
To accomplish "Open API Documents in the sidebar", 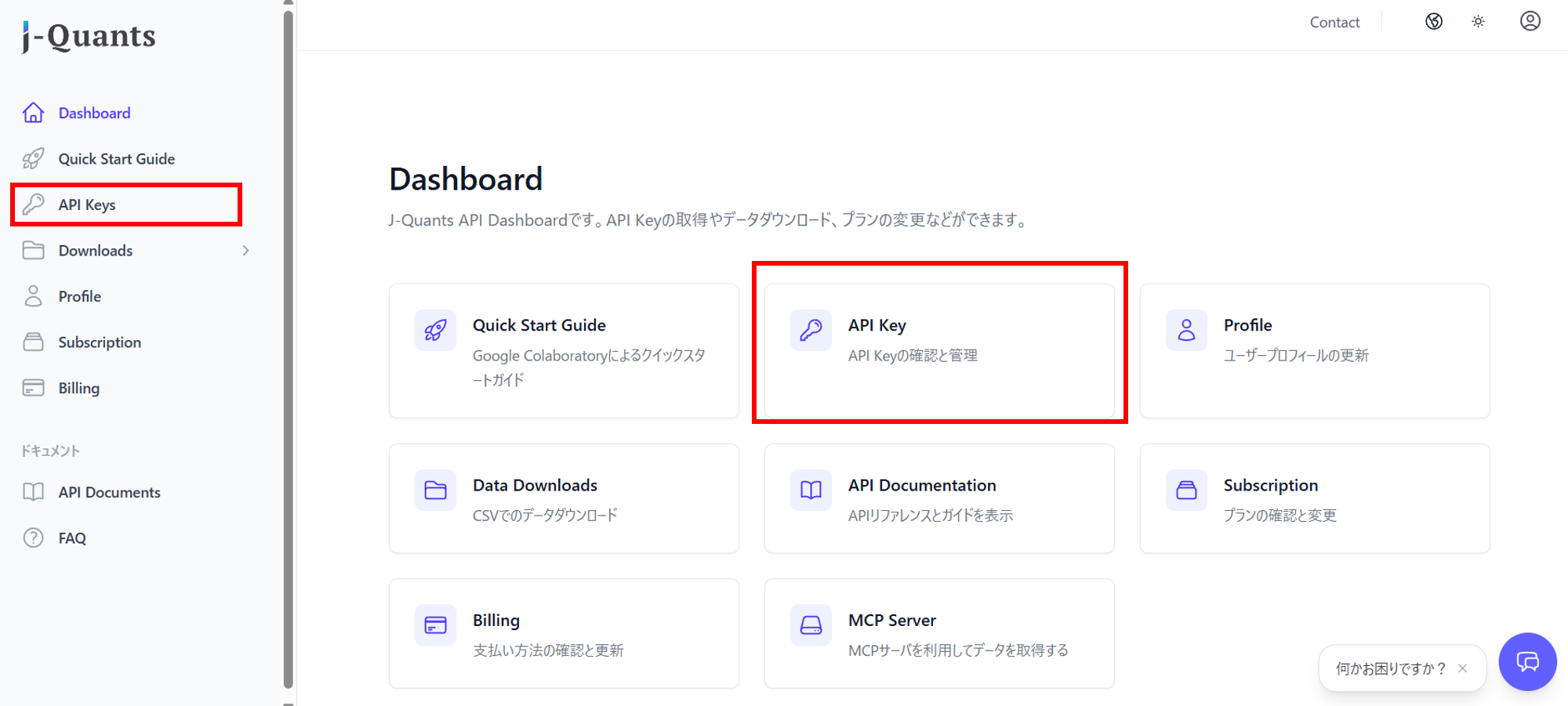I will tap(110, 492).
